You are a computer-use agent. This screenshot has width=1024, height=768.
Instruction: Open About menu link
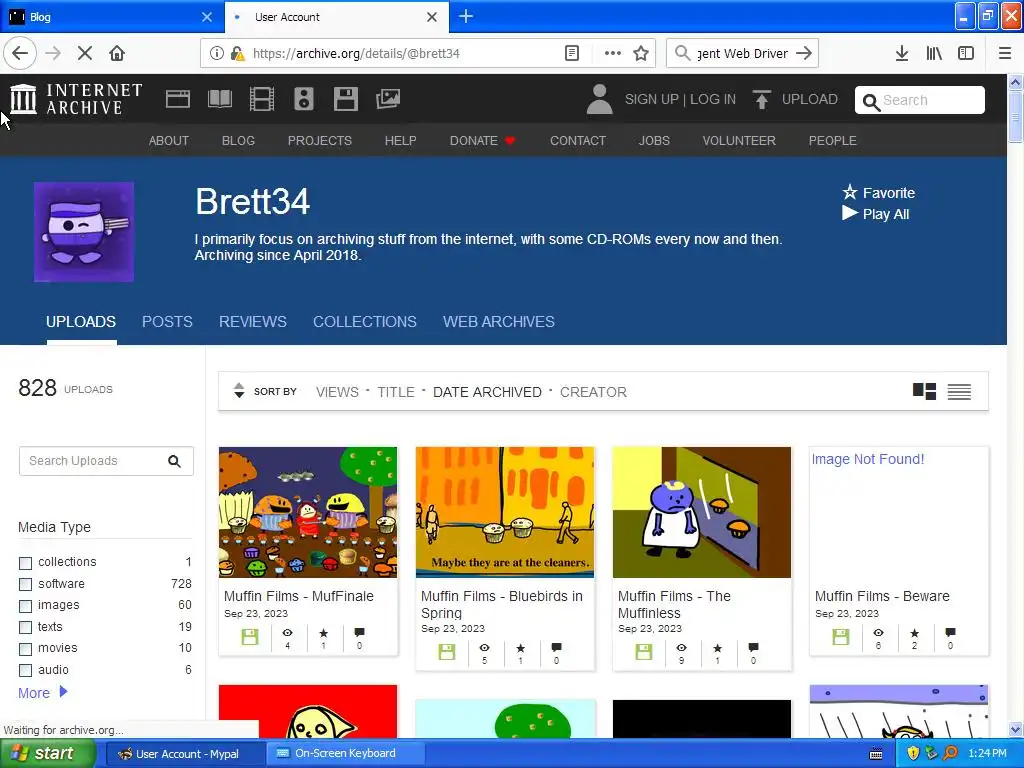coord(168,140)
